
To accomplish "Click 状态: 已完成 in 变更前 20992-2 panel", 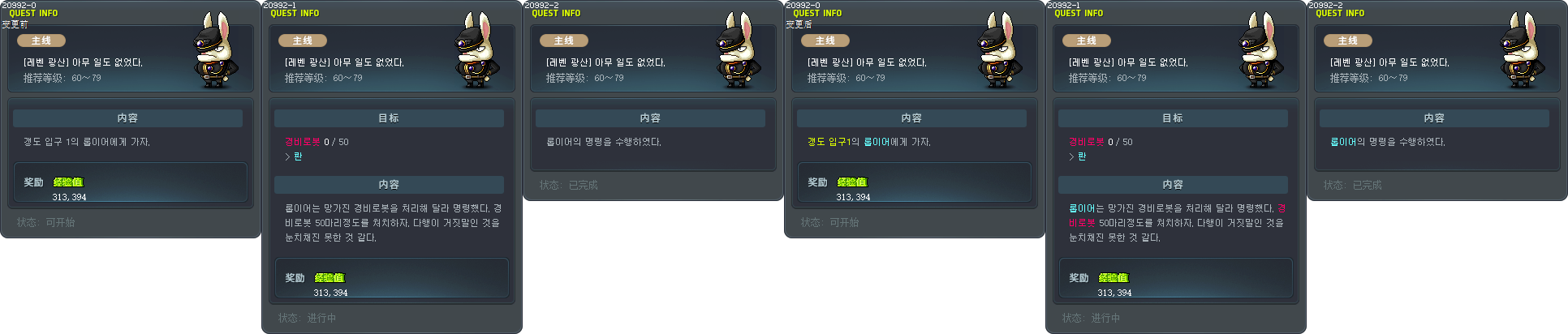I will [x=569, y=186].
